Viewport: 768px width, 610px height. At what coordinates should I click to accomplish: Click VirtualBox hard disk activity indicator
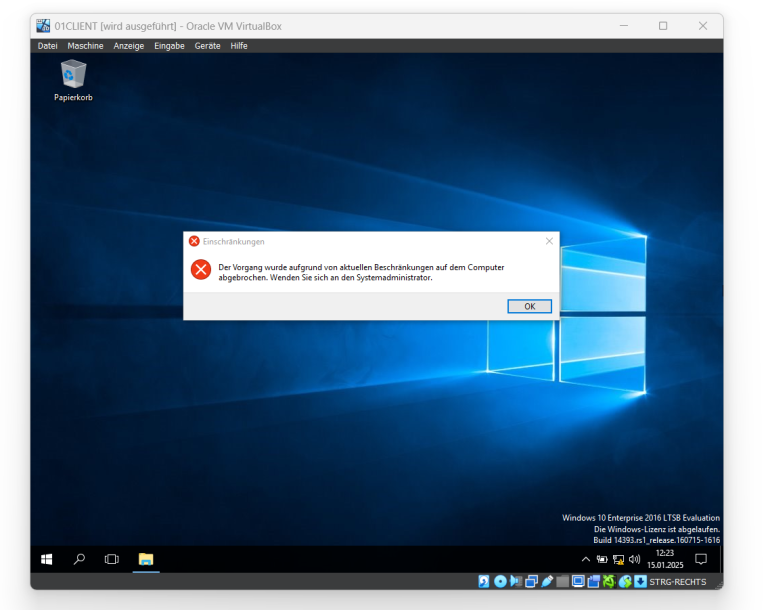483,582
